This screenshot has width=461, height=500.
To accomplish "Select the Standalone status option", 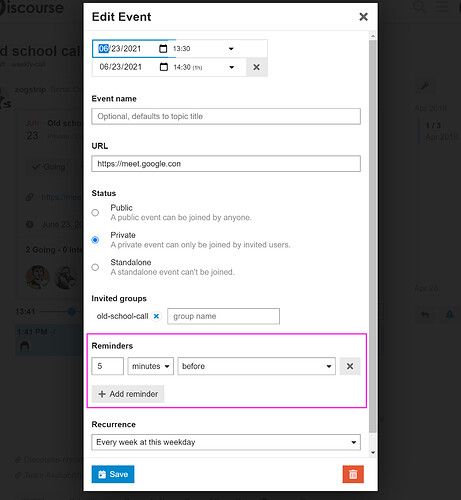I will [95, 267].
